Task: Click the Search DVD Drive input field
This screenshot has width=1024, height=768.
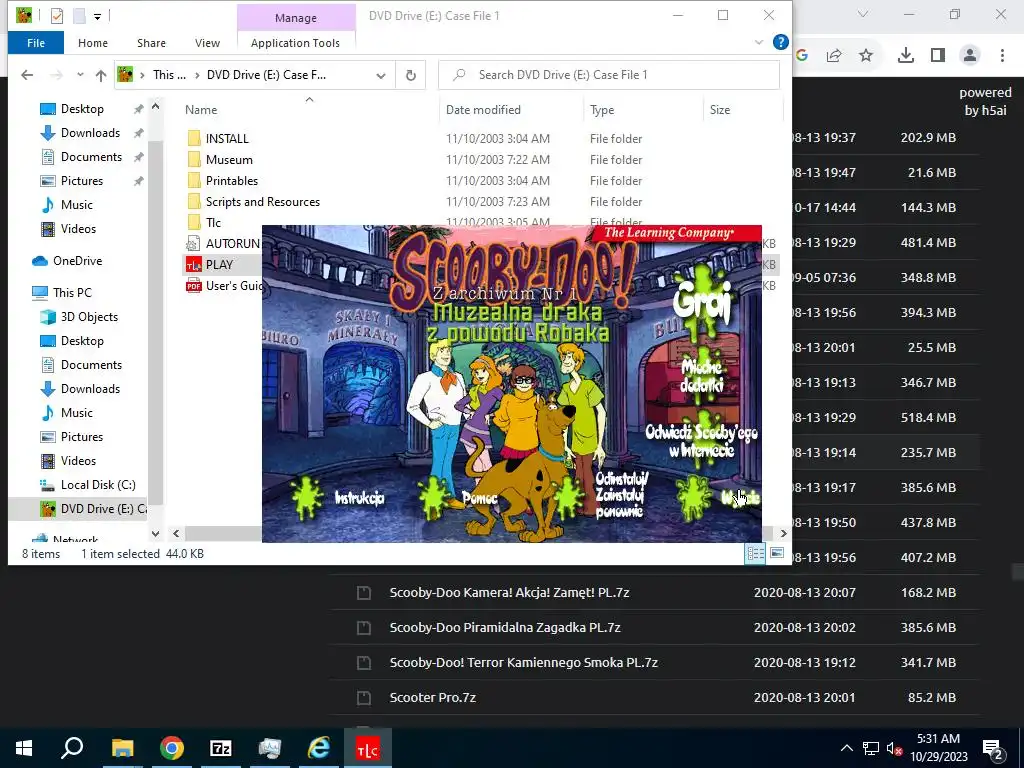Action: pyautogui.click(x=609, y=75)
